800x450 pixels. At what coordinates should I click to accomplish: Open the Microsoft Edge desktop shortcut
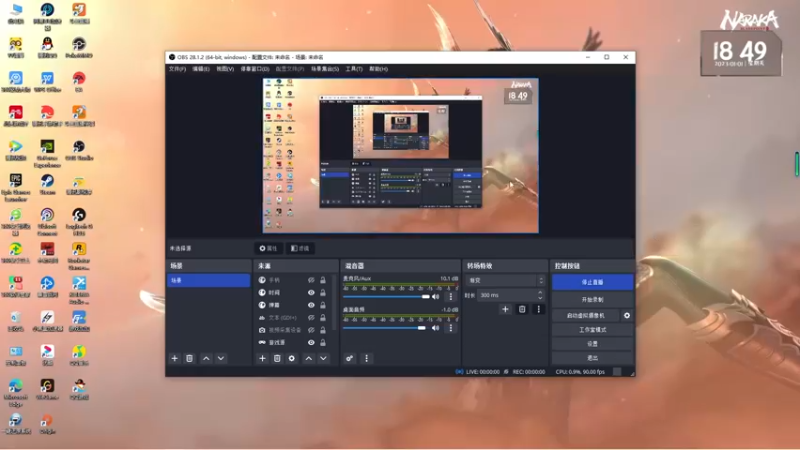coord(16,392)
